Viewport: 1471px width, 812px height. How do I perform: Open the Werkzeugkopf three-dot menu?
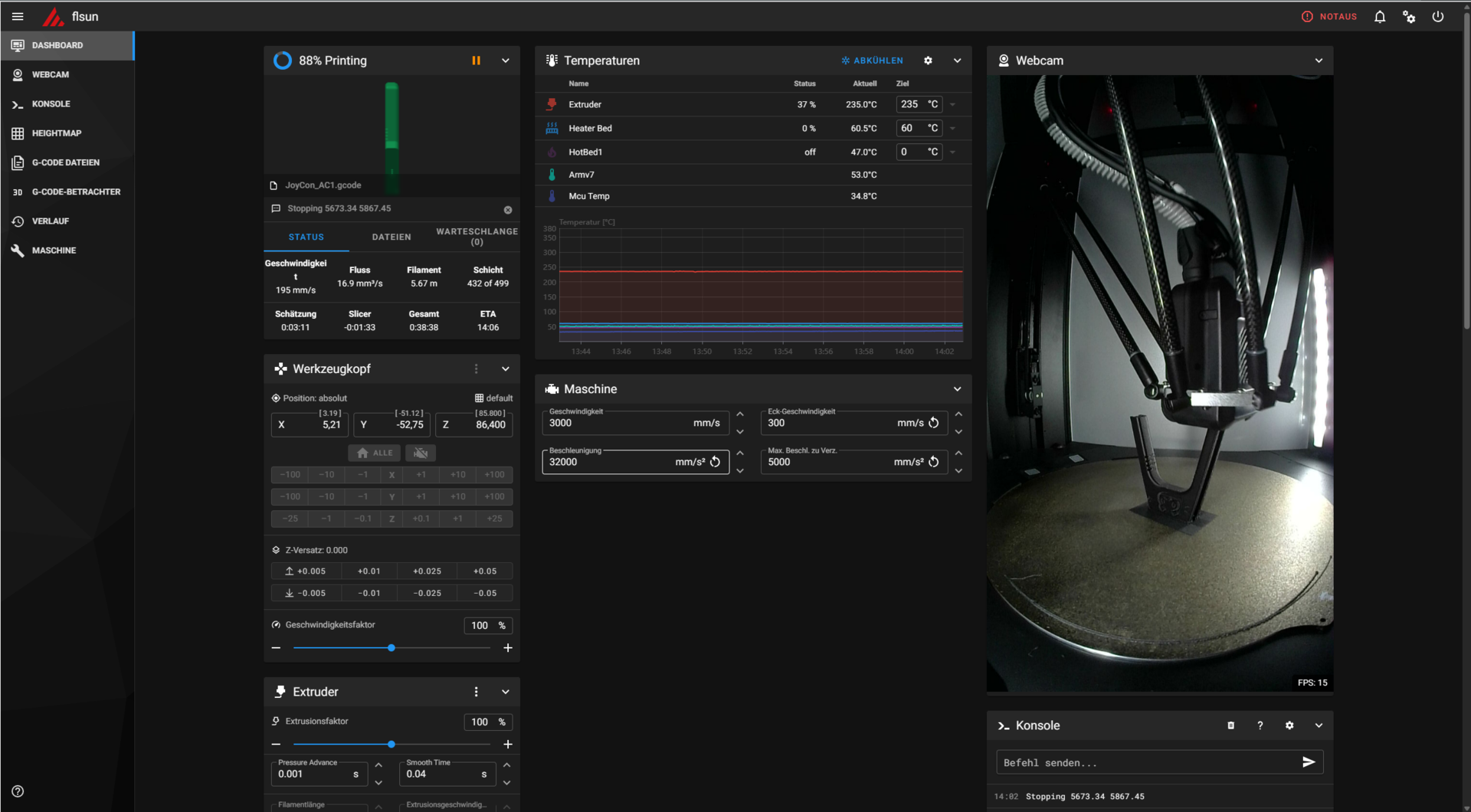click(x=476, y=369)
